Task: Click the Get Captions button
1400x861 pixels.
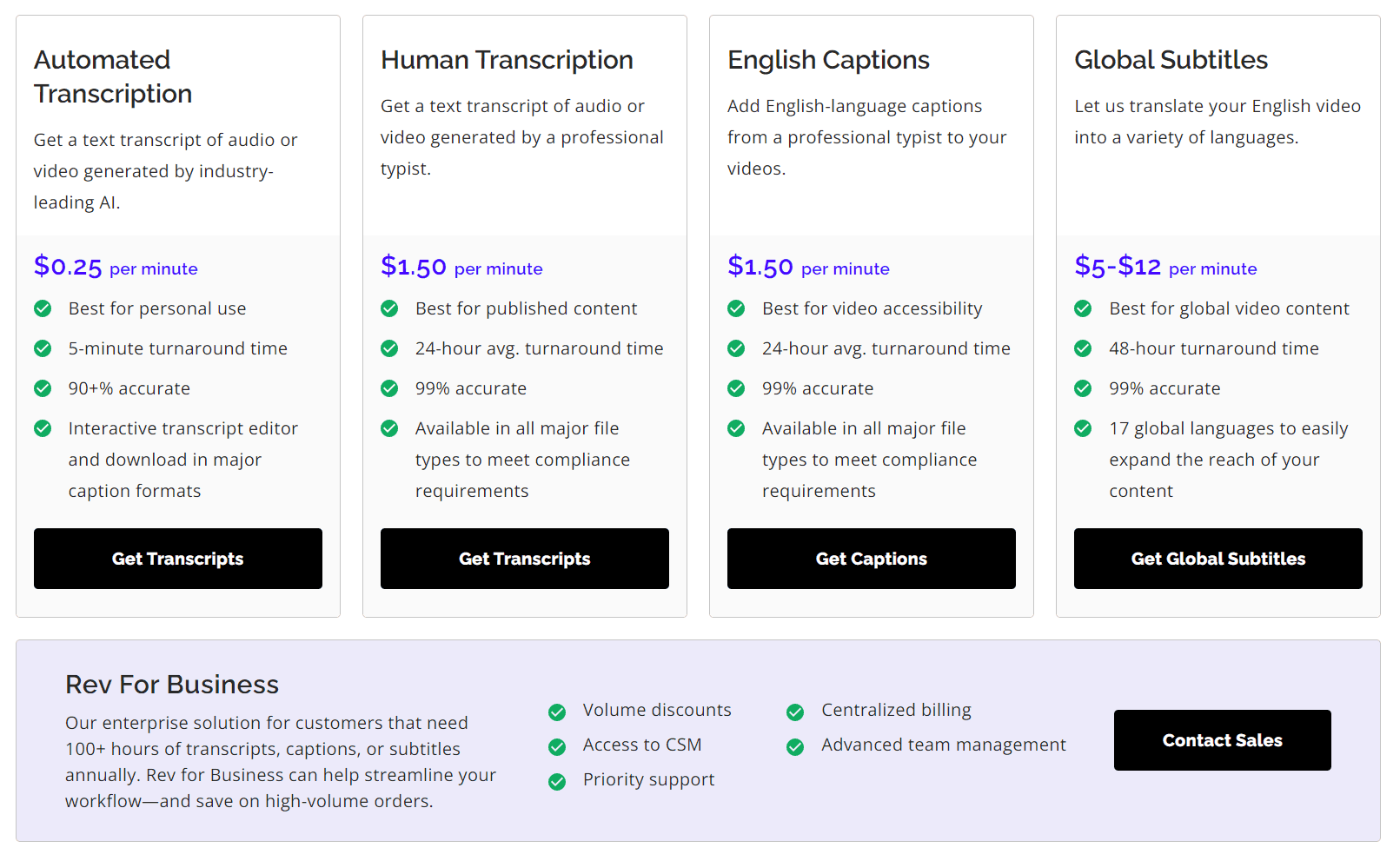Action: (872, 559)
